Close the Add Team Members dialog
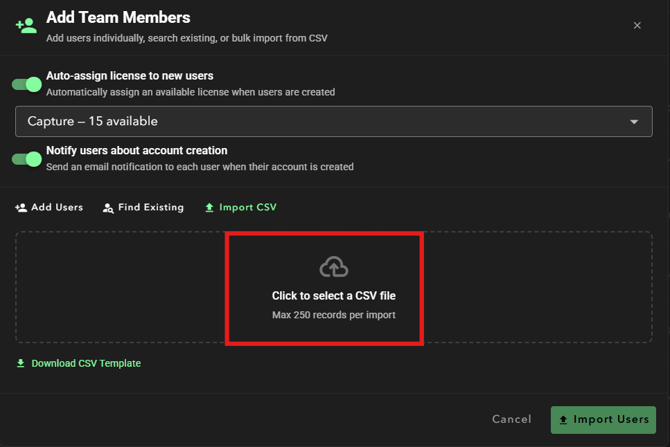Image resolution: width=670 pixels, height=447 pixels. click(637, 25)
